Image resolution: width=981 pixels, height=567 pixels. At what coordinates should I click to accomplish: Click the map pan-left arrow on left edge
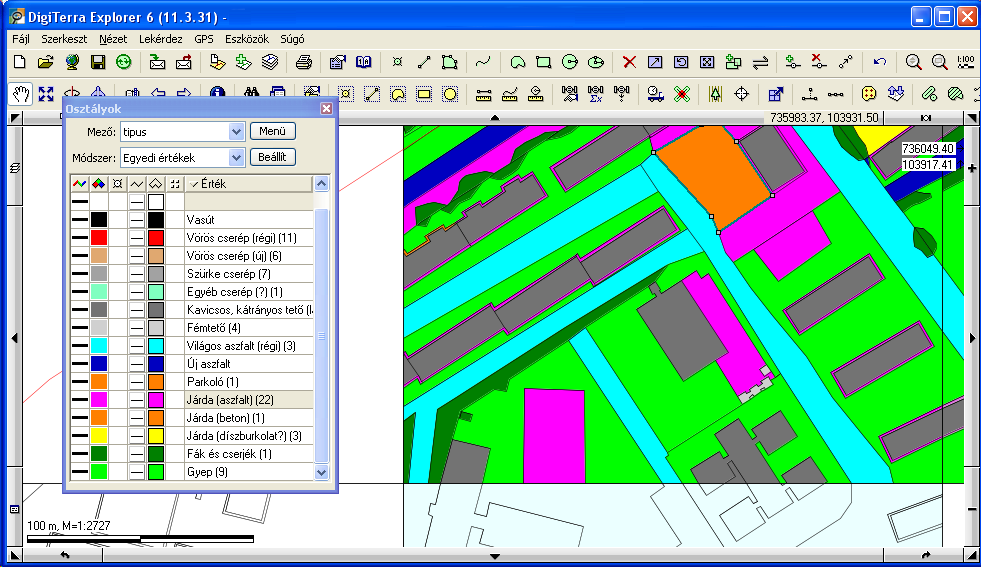pyautogui.click(x=14, y=338)
